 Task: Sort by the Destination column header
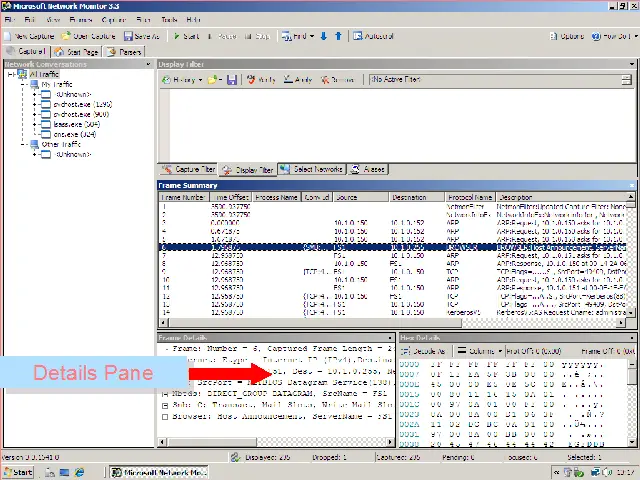(x=417, y=197)
